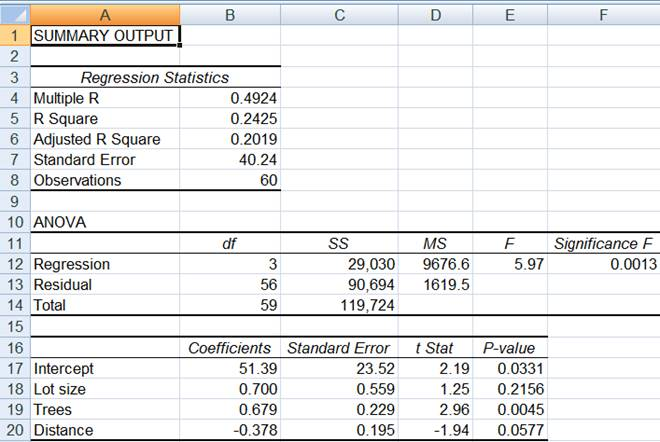Select row 20 header
The image size is (660, 442).
[x=14, y=430]
